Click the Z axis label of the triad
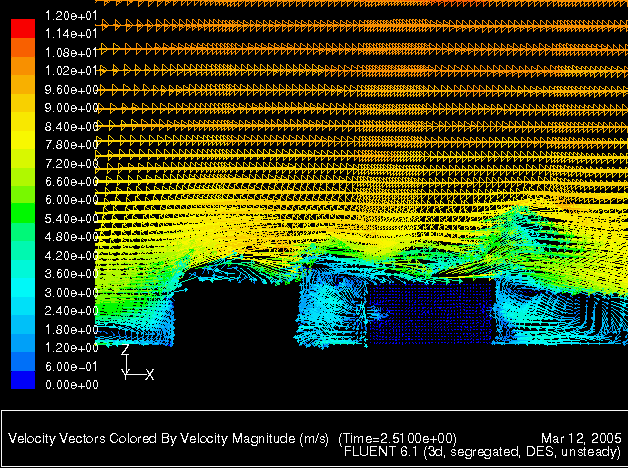Image resolution: width=628 pixels, height=468 pixels. pos(125,349)
